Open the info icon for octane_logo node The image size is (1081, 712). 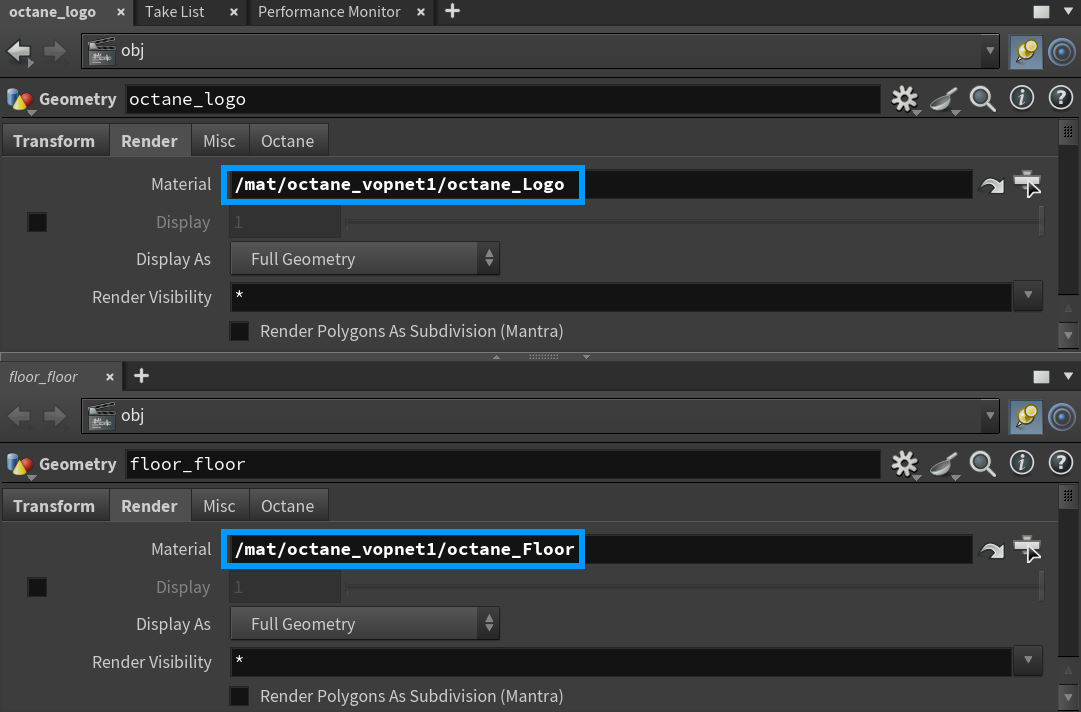[1021, 98]
